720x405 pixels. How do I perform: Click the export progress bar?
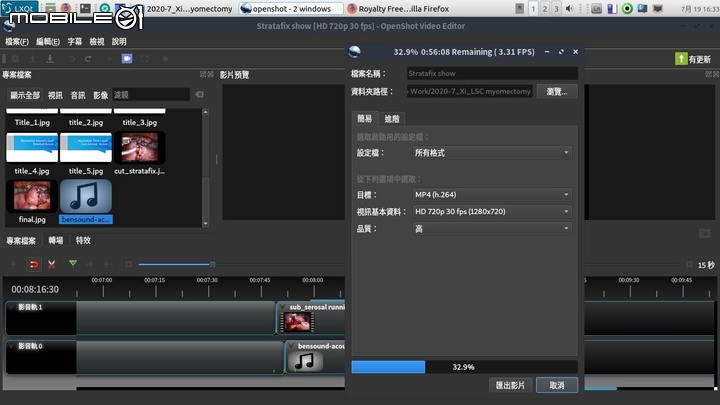point(464,367)
